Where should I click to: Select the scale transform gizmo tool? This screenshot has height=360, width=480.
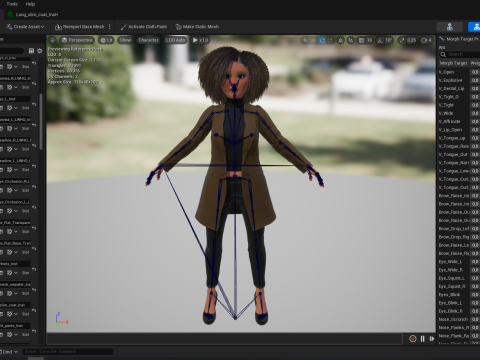pyautogui.click(x=330, y=40)
